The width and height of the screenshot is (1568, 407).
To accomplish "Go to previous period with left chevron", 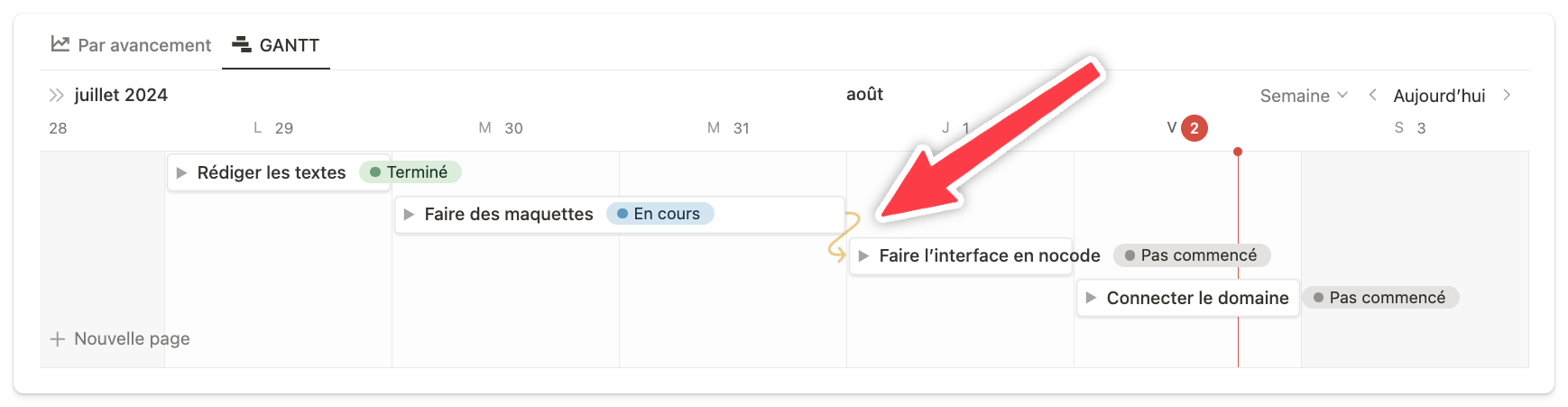I will coord(1372,95).
